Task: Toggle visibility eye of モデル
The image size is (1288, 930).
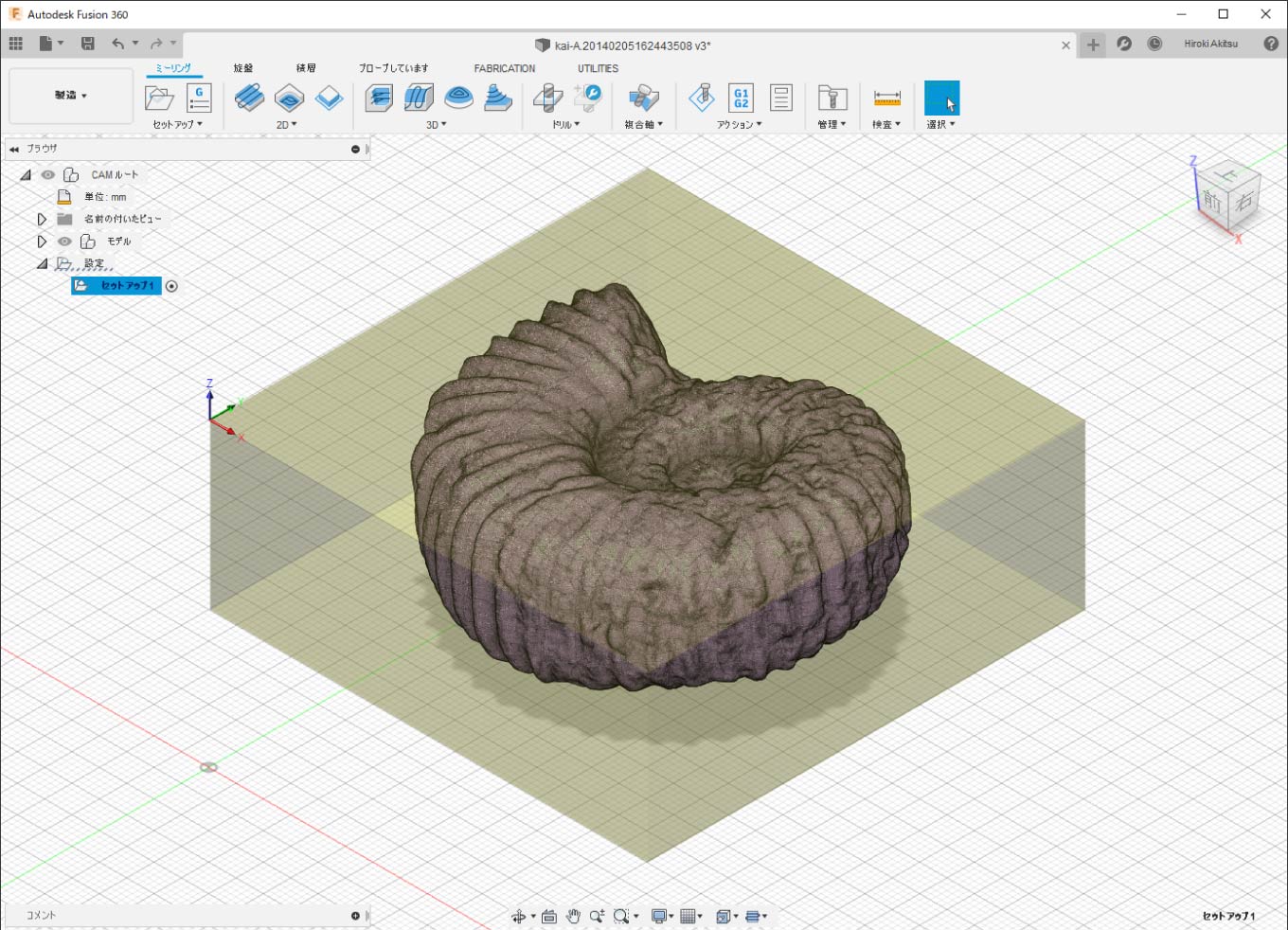Action: 64,241
